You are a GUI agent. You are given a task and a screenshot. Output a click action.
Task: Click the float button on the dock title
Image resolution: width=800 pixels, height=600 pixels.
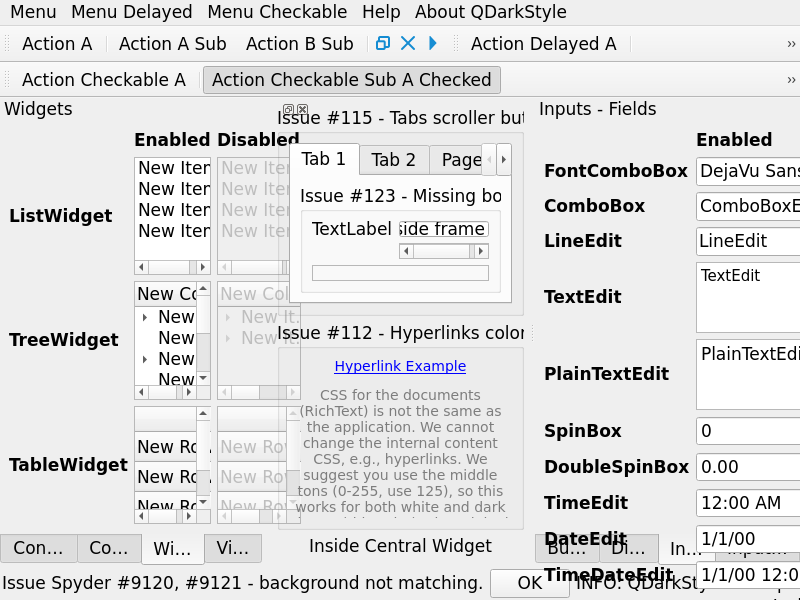point(288,109)
